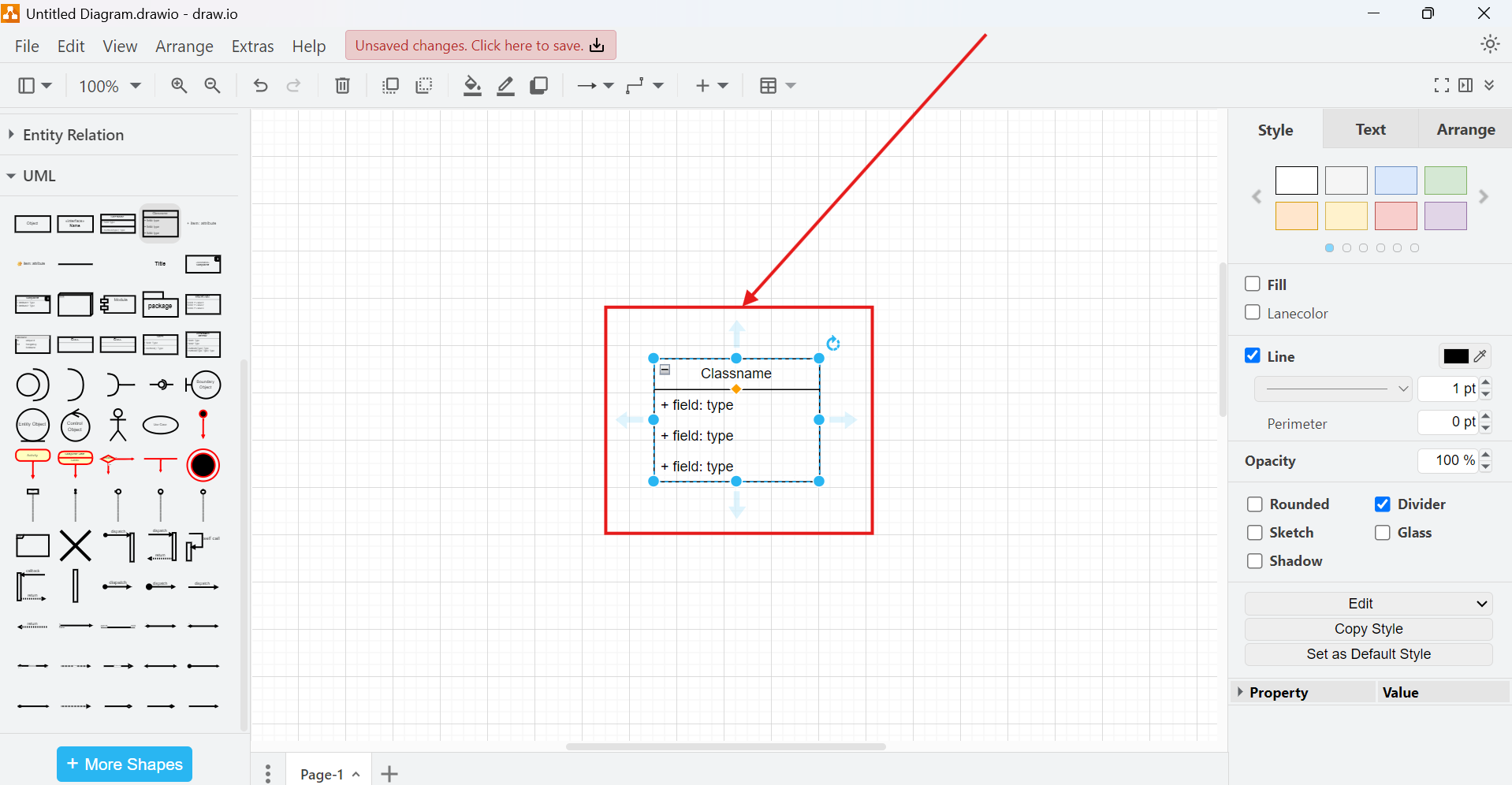The width and height of the screenshot is (1512, 785).
Task: Click the Redo arrow icon
Action: (x=293, y=85)
